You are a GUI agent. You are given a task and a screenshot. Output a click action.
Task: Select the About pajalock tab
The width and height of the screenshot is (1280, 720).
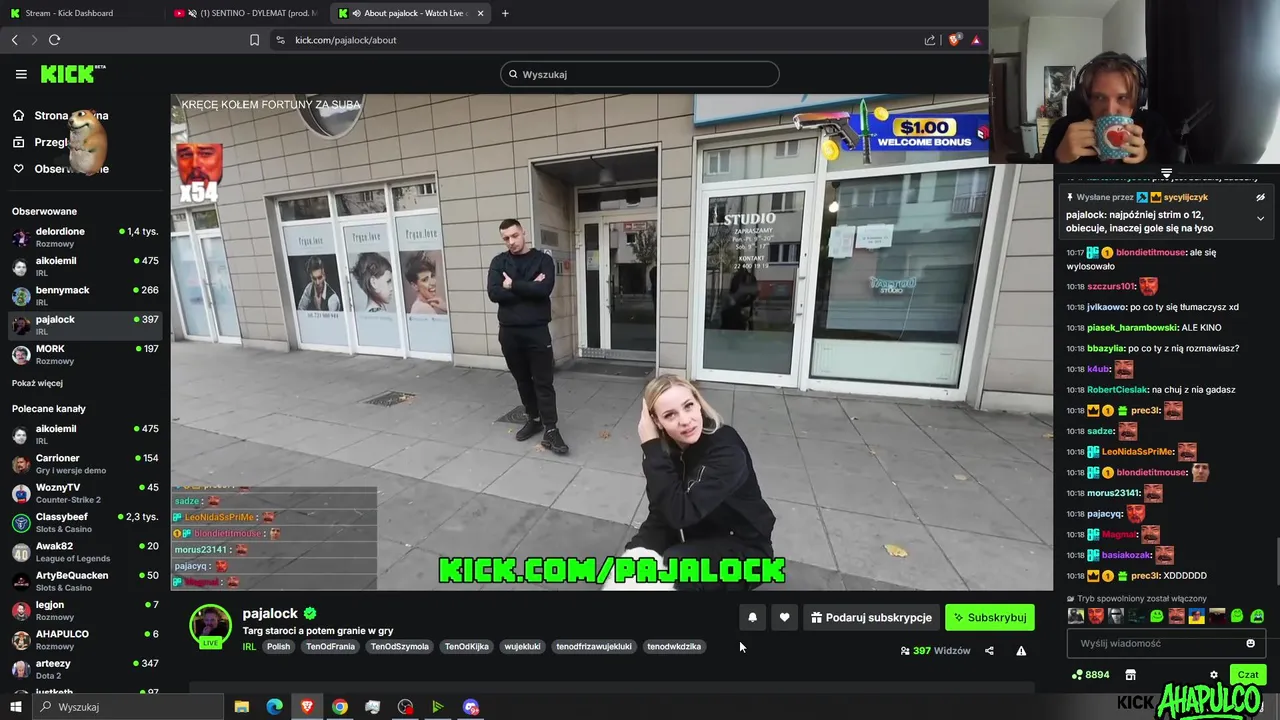(412, 13)
